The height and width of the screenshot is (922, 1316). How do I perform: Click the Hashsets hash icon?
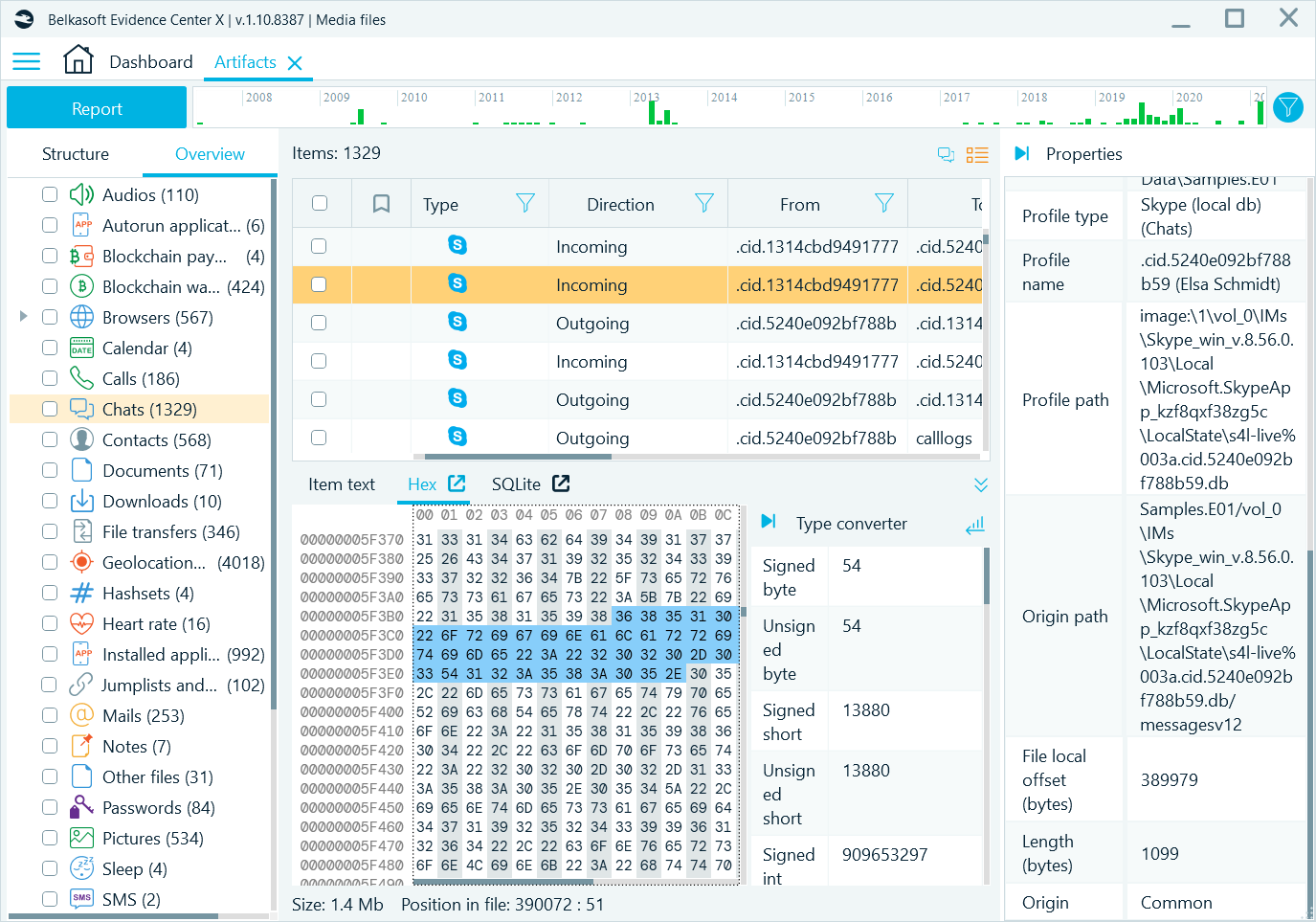(x=82, y=593)
